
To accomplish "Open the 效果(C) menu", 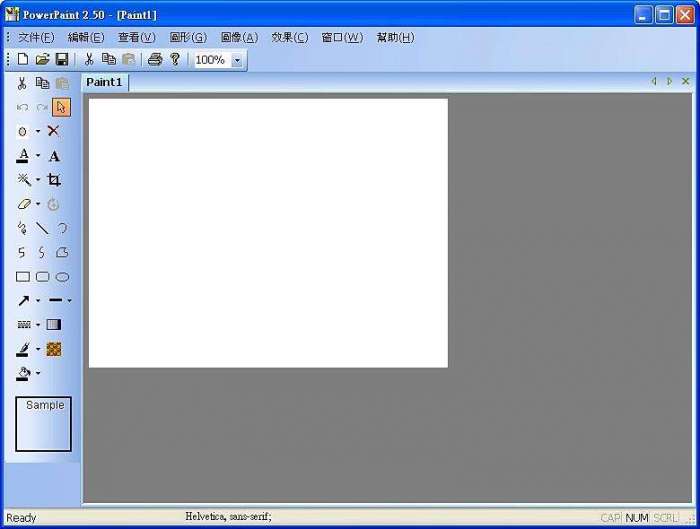I will pos(290,37).
